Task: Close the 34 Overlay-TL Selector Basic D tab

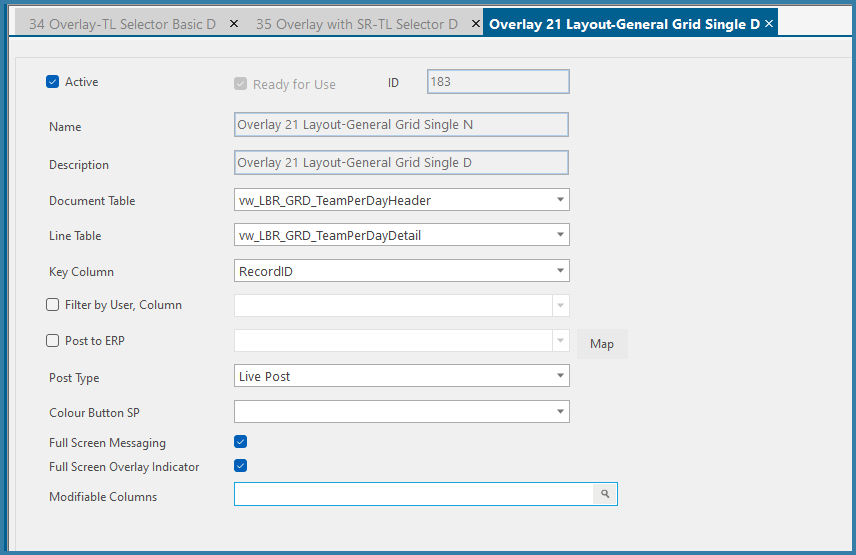Action: click(x=234, y=24)
